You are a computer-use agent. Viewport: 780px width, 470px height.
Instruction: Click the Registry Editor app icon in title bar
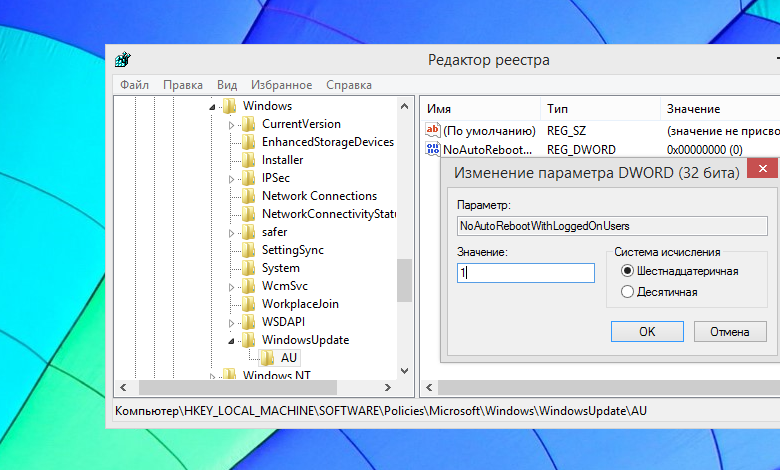tap(122, 60)
